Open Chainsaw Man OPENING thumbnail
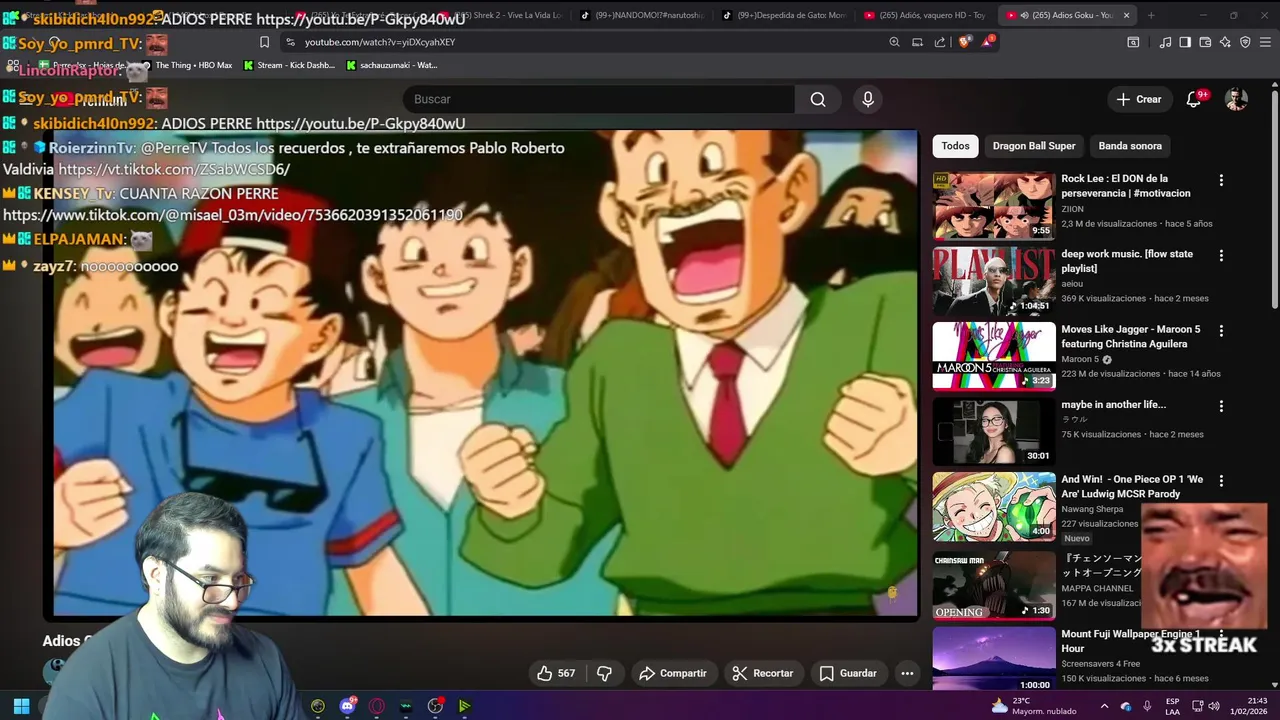Viewport: 1280px width, 720px height. tap(994, 586)
